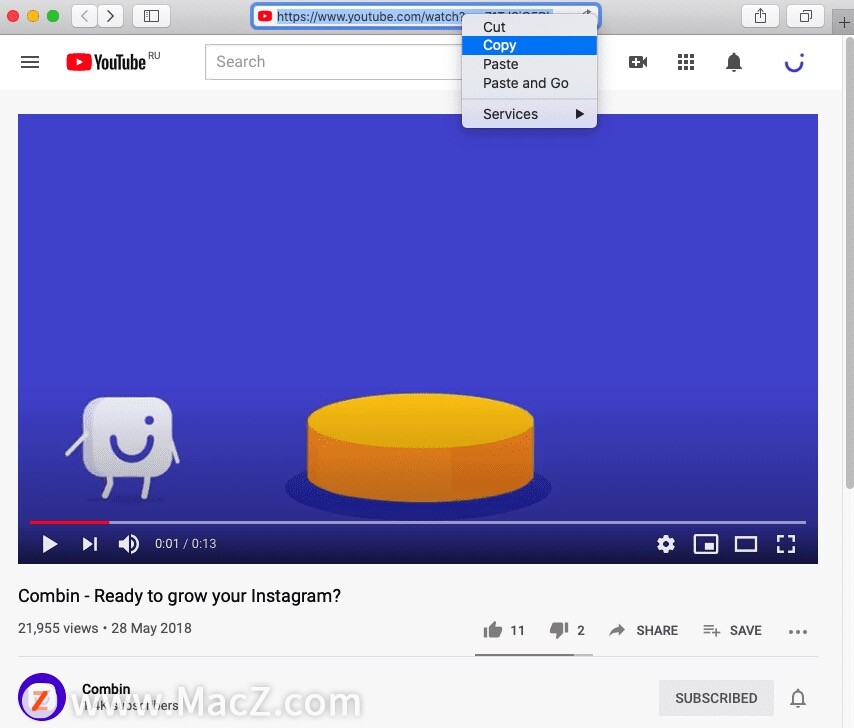Click the Safari share button

pos(760,16)
